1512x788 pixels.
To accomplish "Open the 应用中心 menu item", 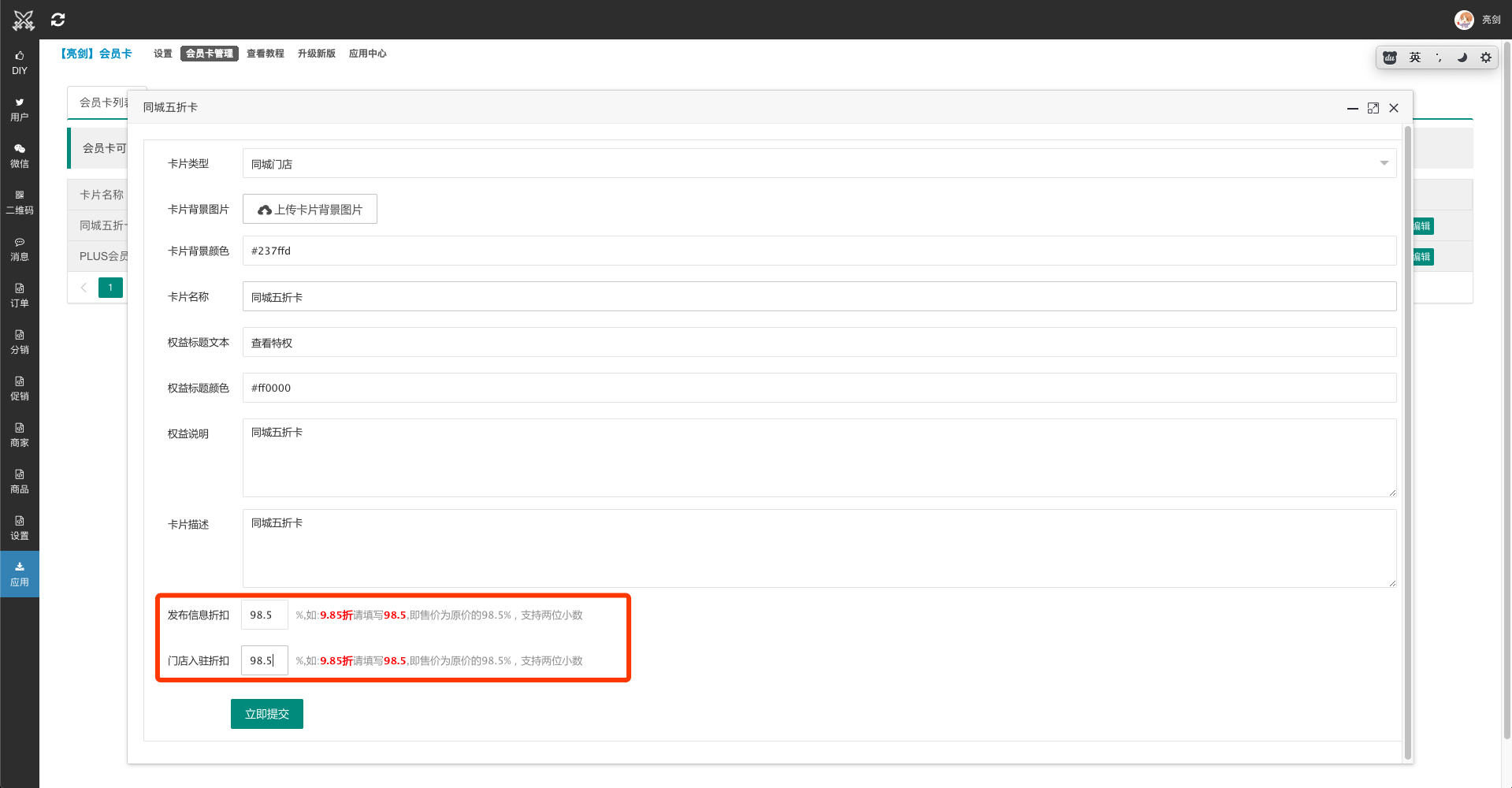I will [368, 54].
